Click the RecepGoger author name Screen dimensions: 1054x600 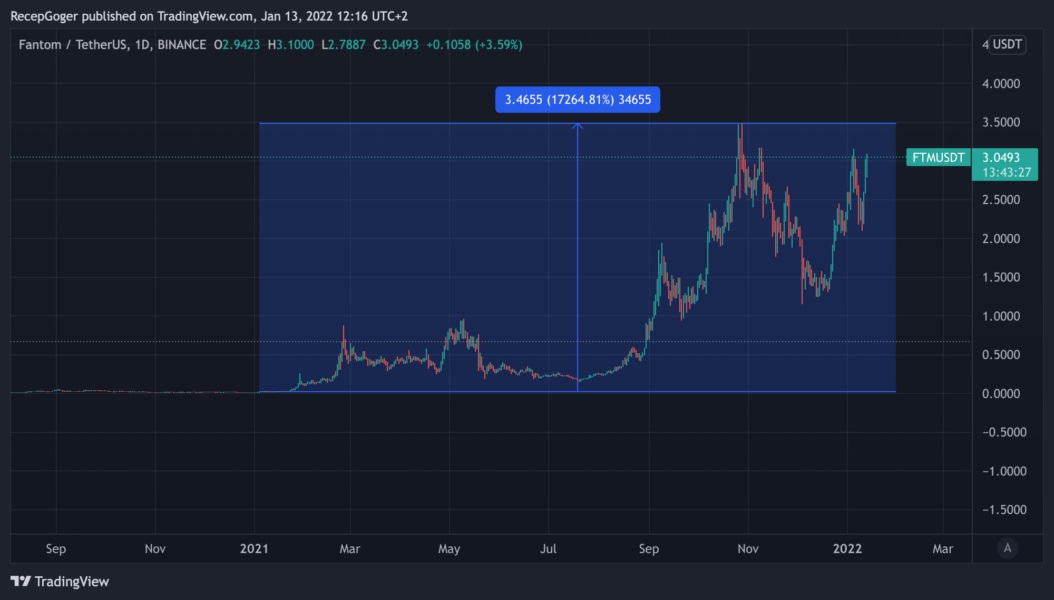point(44,16)
